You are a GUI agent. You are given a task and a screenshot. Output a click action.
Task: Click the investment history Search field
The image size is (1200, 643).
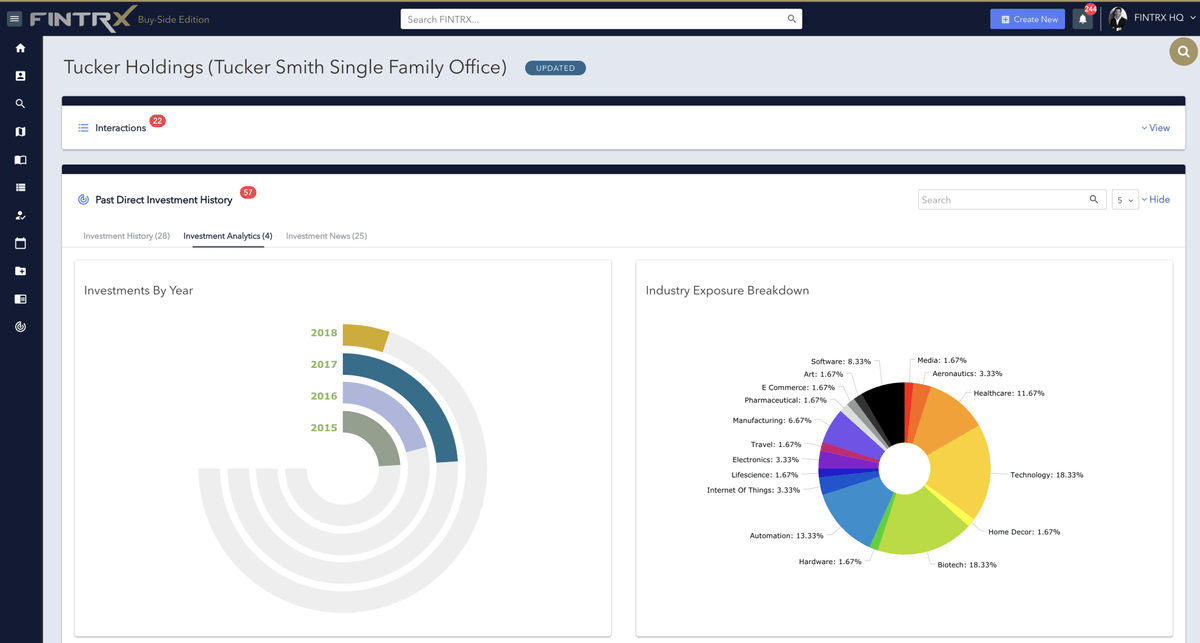1012,200
